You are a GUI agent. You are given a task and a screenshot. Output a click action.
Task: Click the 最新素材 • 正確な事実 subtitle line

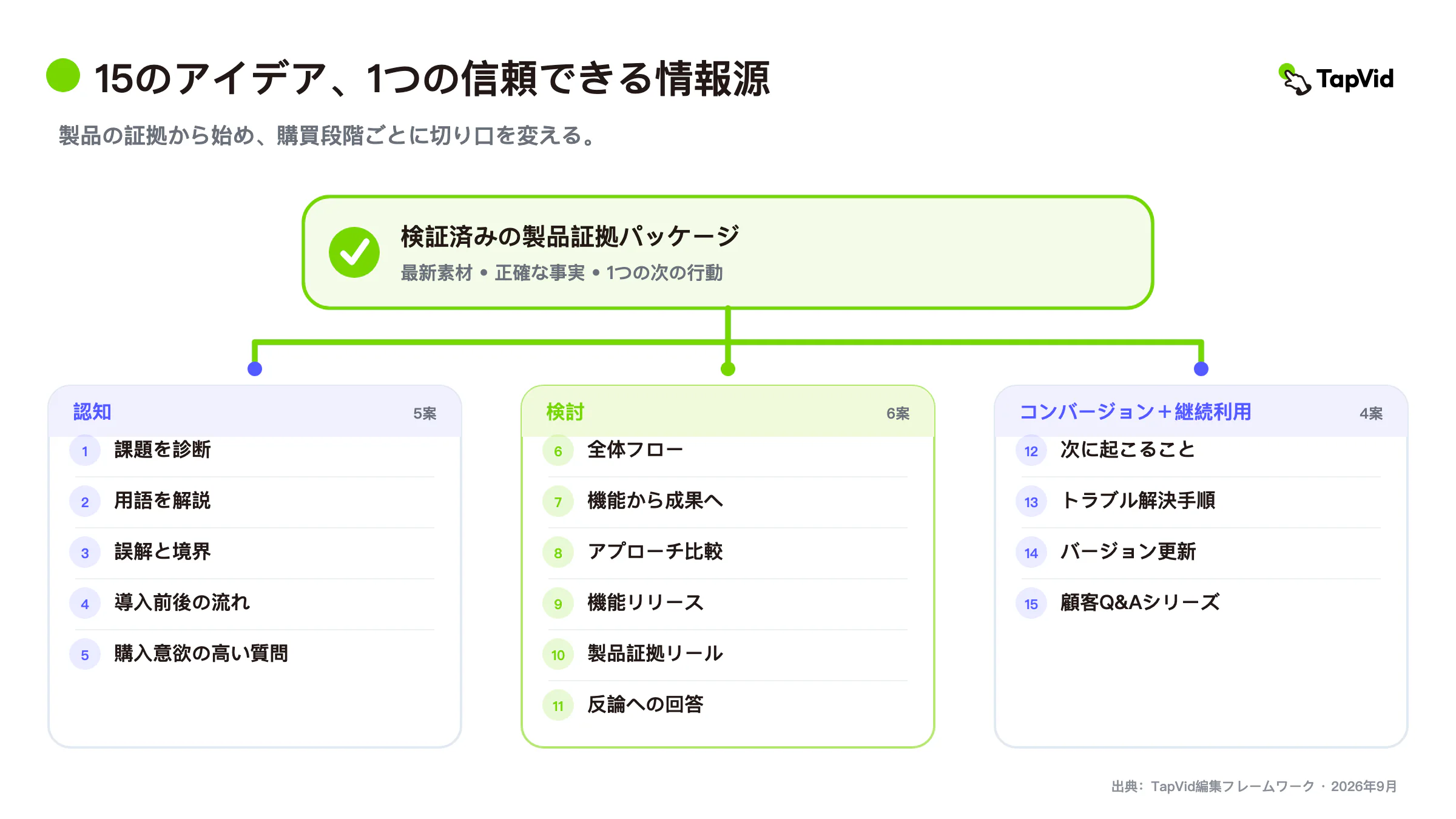(562, 273)
